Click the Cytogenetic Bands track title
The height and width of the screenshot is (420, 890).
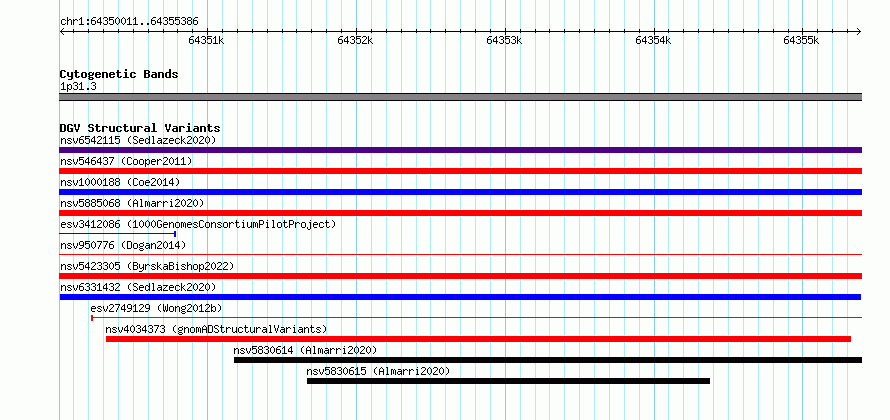[119, 74]
